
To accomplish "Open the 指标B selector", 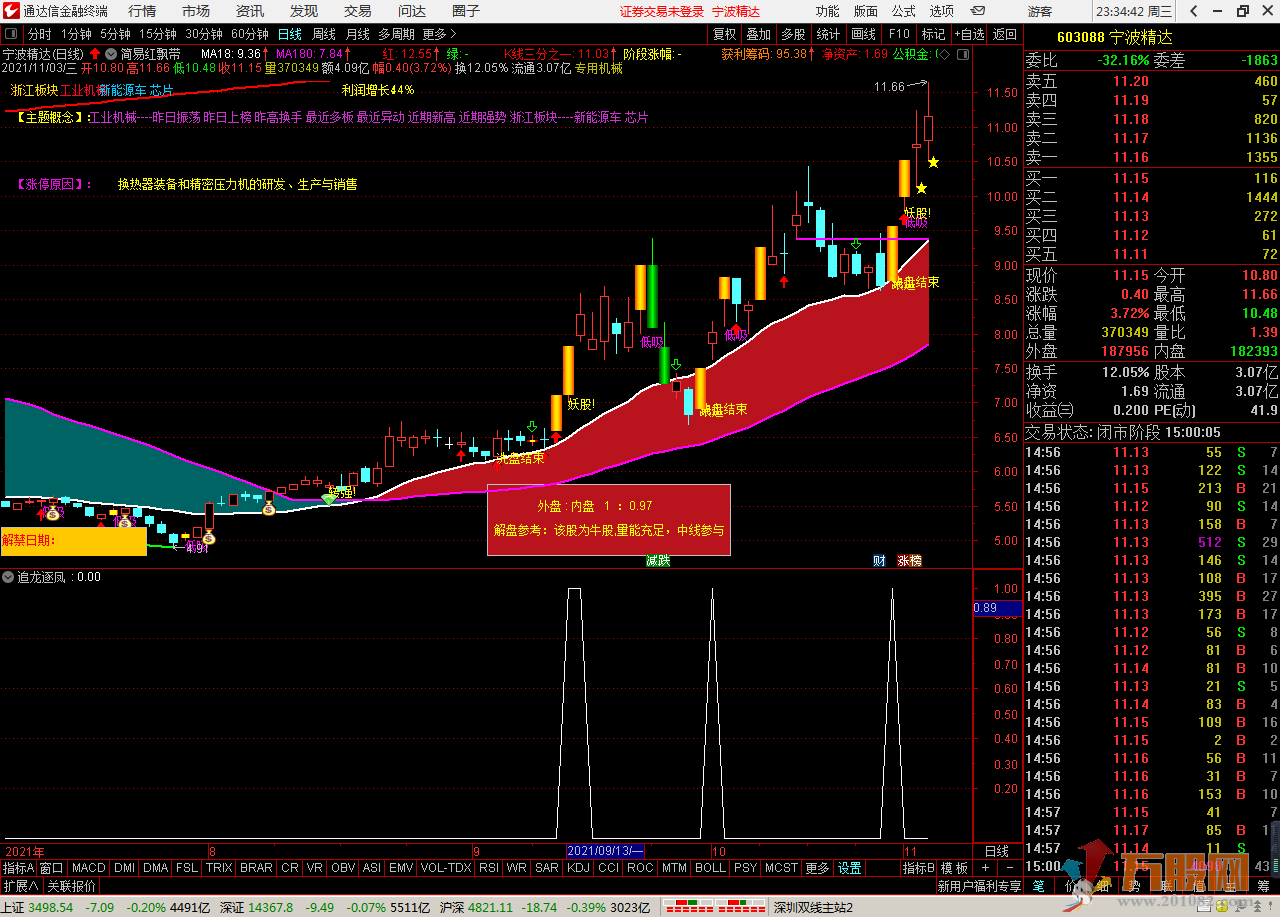I will pos(918,868).
